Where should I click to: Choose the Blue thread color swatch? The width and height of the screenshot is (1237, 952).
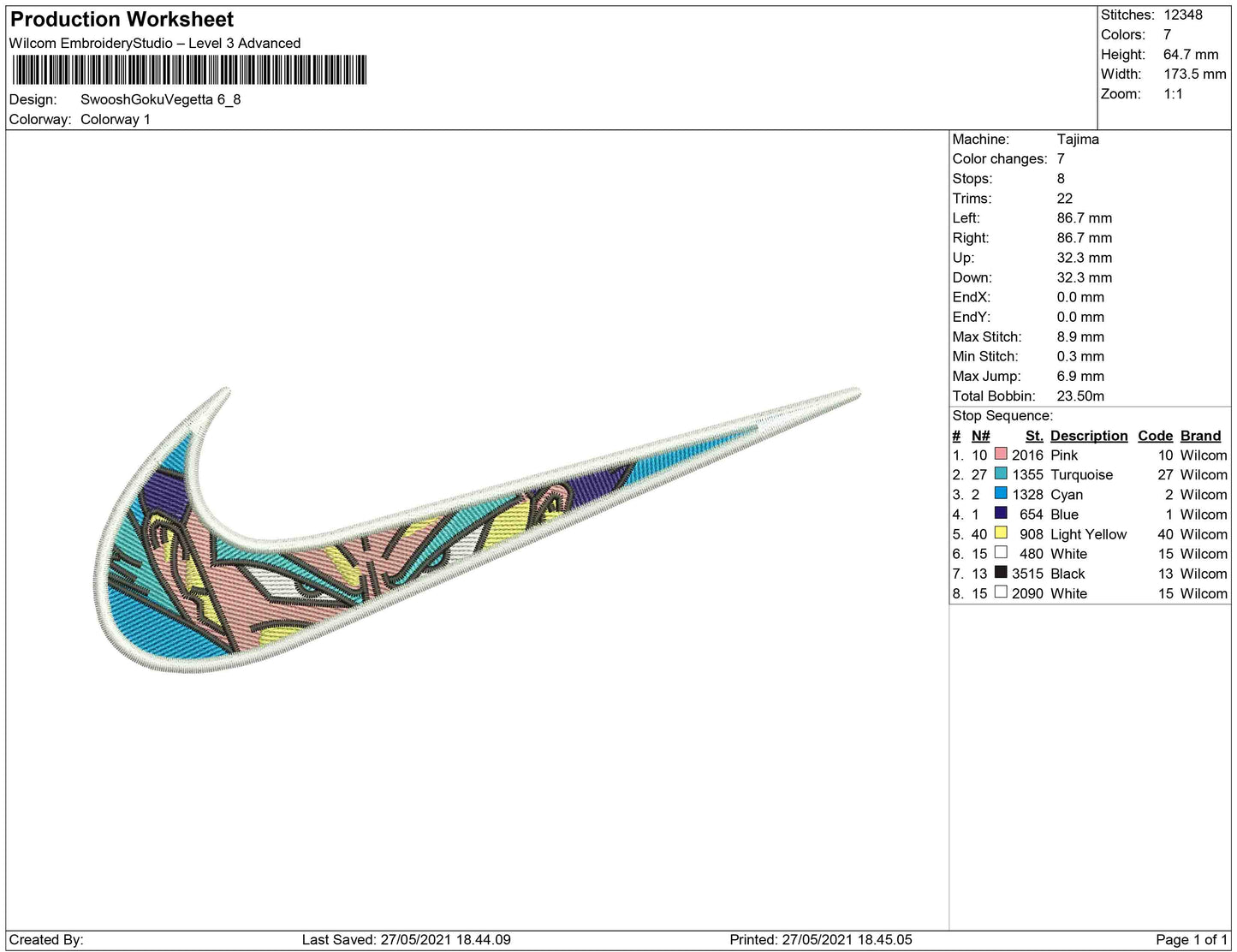coord(1001,514)
